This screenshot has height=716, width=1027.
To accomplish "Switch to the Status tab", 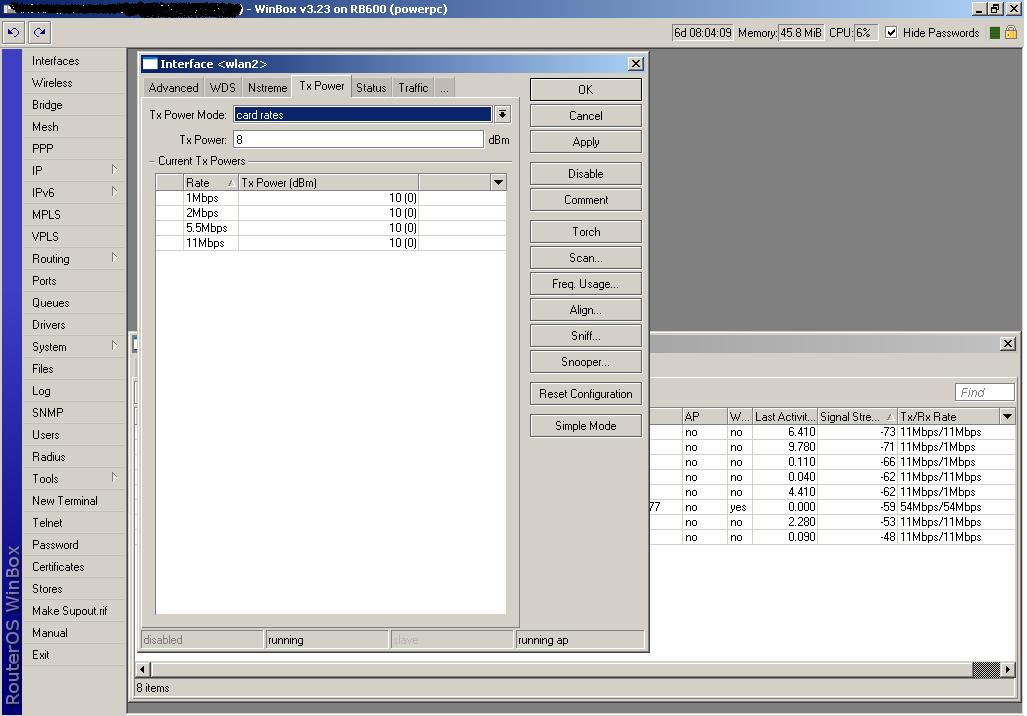I will click(x=370, y=88).
